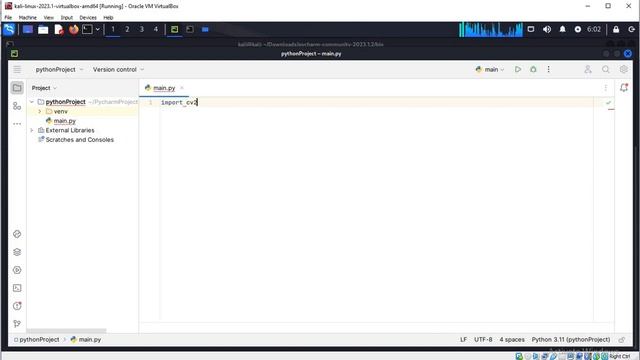
Task: Open VirtualBox Help menu
Action: [108, 18]
